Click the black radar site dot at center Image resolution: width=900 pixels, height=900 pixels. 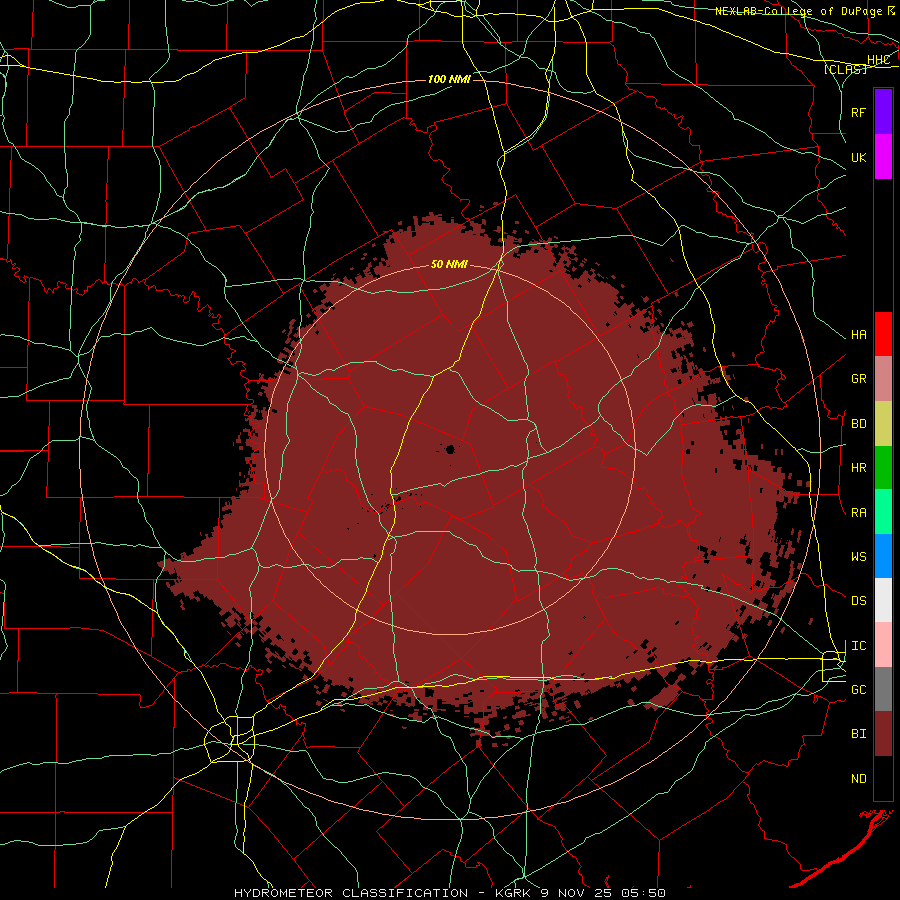point(451,449)
